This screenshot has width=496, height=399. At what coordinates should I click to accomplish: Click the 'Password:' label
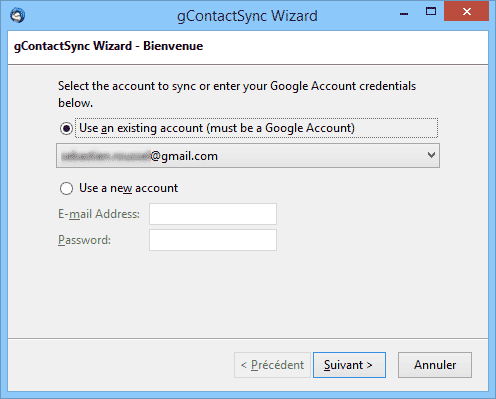84,240
